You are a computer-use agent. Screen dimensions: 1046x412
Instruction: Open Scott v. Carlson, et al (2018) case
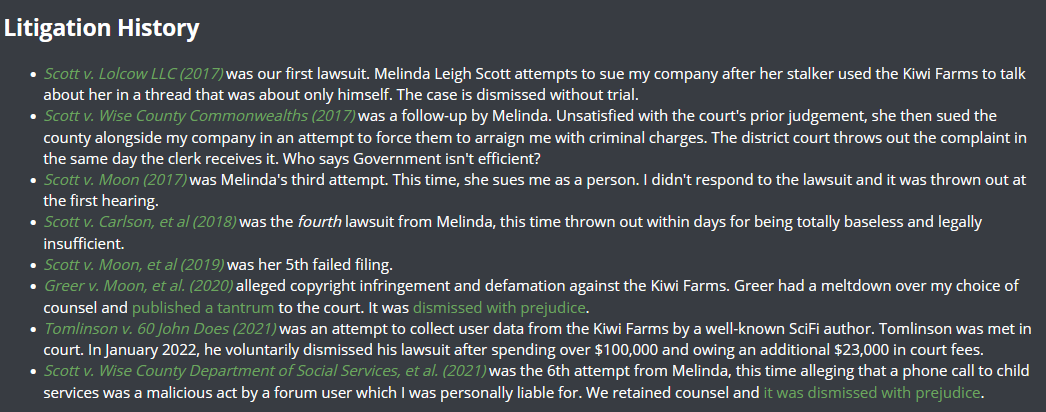pos(140,222)
